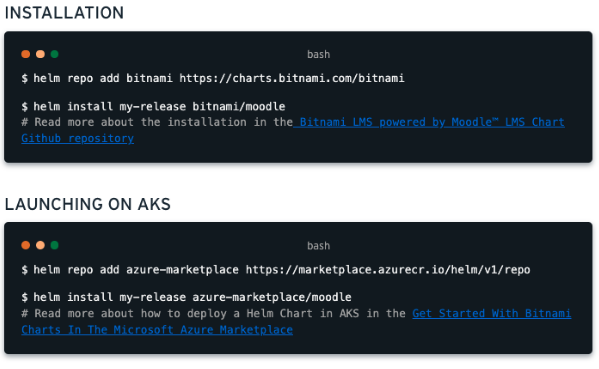Open the Github repository link

78,138
